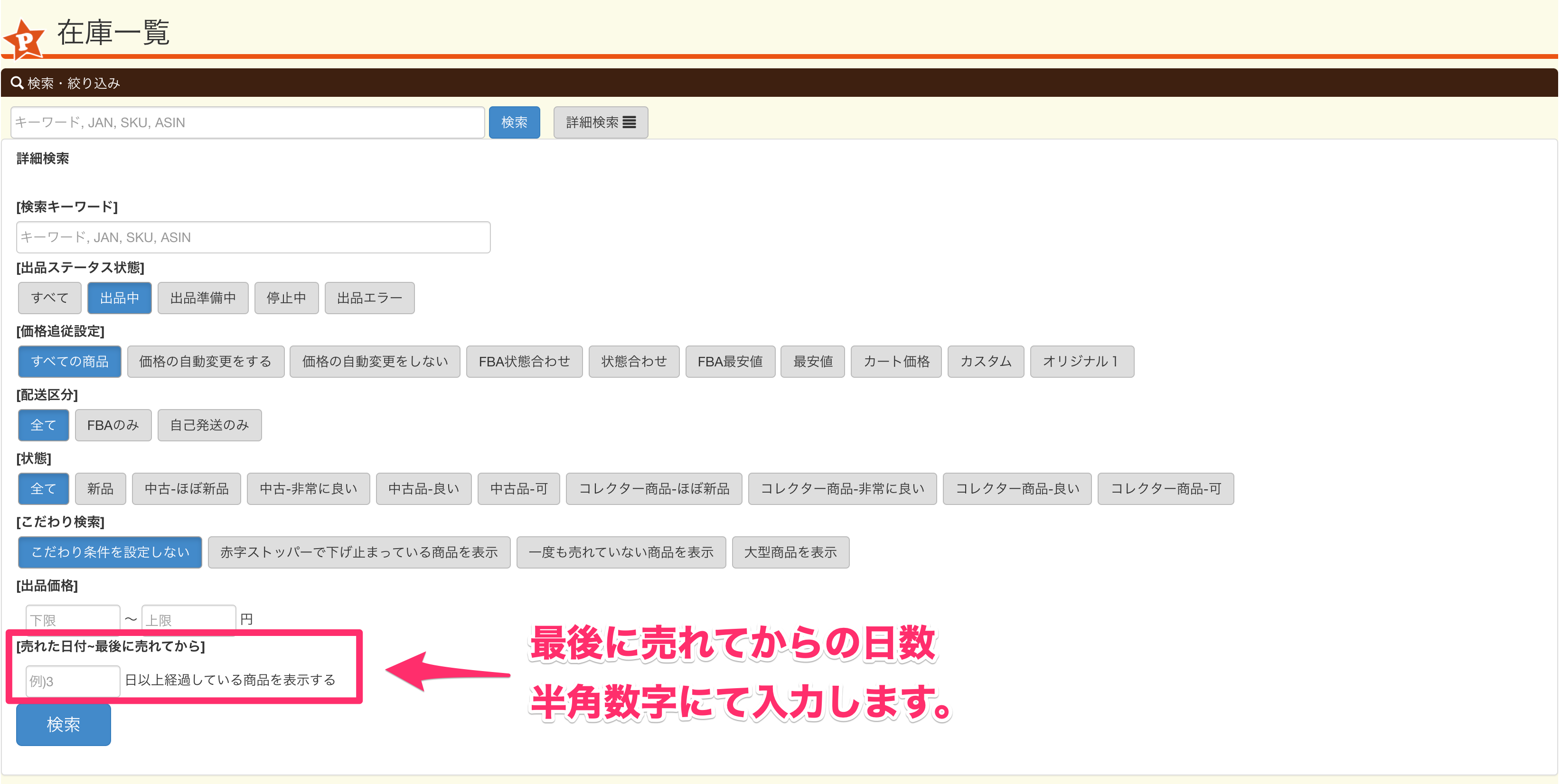Viewport: 1561px width, 784px height.
Task: Choose すべての商品 price tracking option
Action: [x=70, y=362]
